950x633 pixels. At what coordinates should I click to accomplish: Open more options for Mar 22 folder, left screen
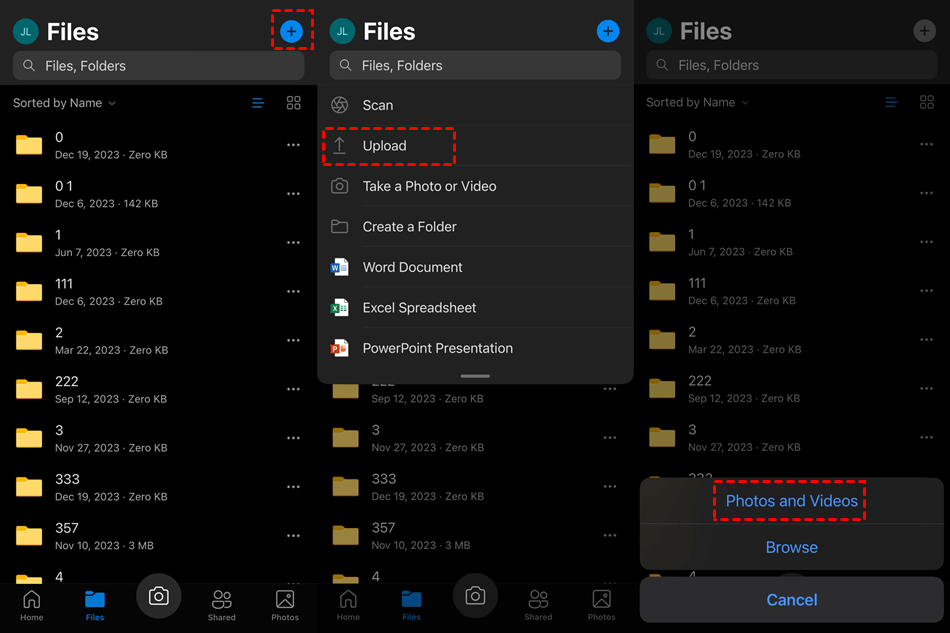click(294, 340)
